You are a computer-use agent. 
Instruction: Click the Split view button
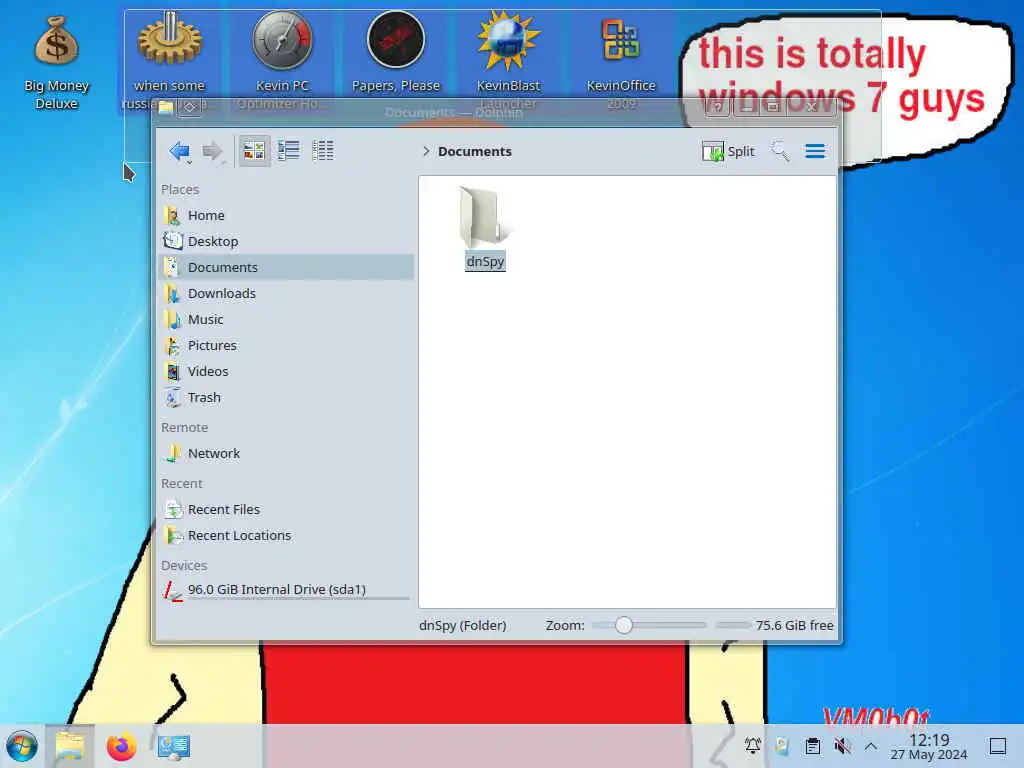point(728,152)
